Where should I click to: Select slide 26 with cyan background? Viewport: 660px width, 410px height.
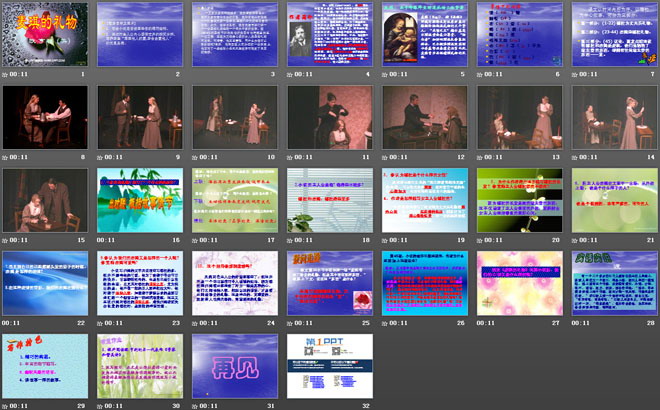(x=425, y=283)
